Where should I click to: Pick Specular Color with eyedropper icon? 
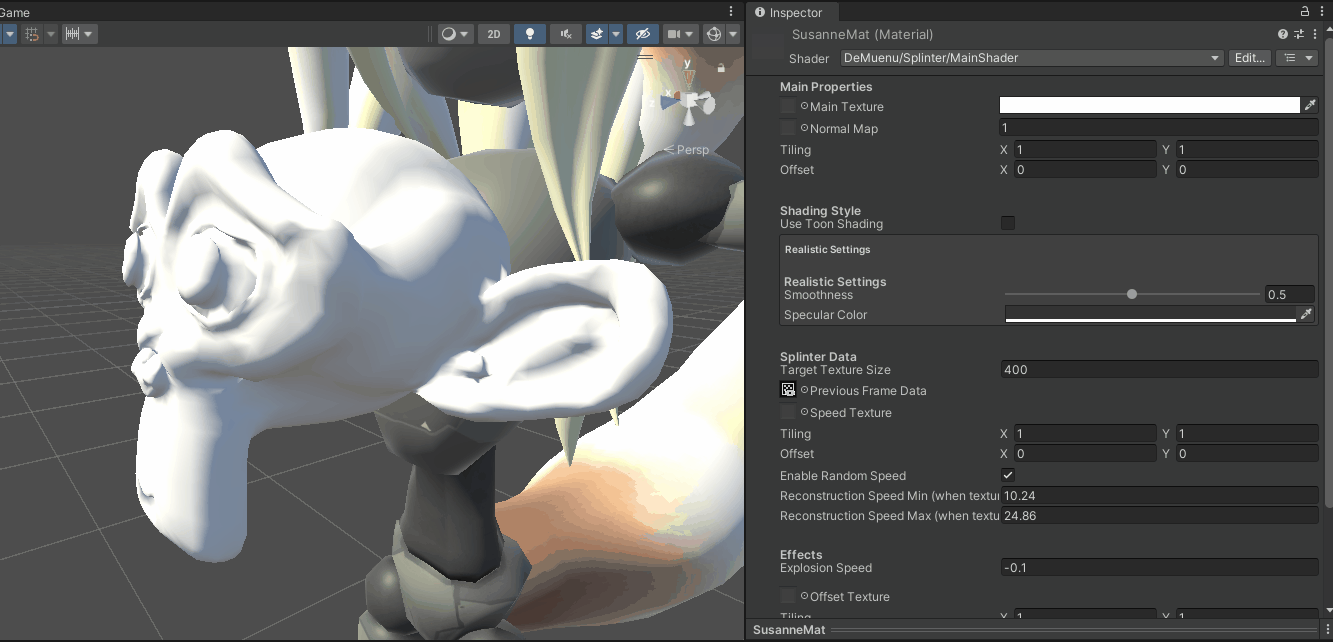point(1305,314)
